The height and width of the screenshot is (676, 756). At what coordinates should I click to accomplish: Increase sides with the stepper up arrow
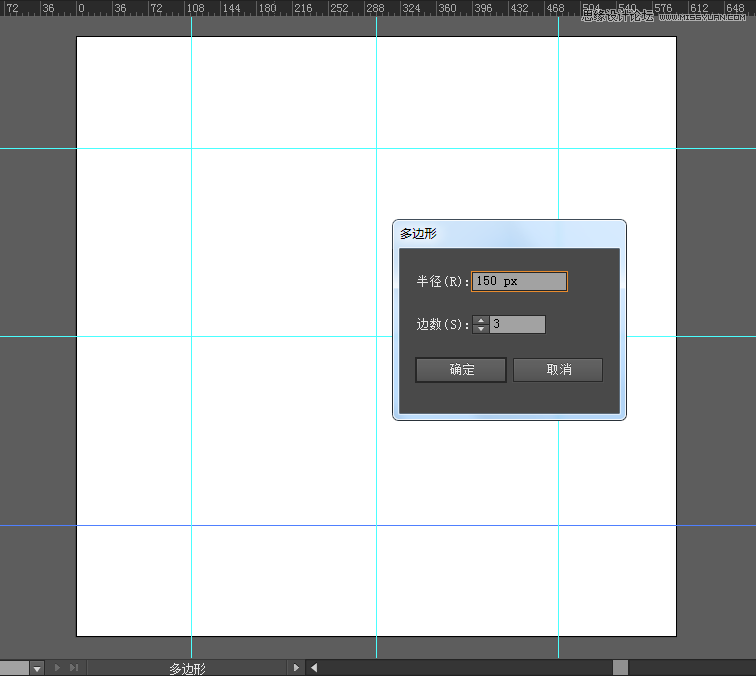click(x=481, y=321)
